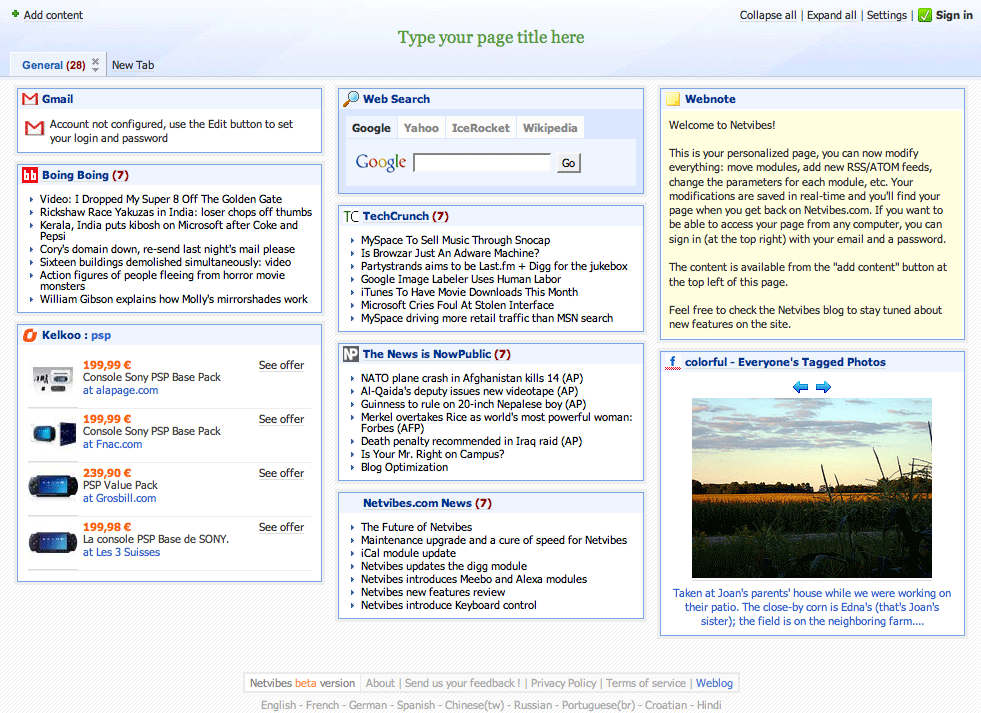
Task: Open the General tab dropdown arrow
Action: point(95,69)
